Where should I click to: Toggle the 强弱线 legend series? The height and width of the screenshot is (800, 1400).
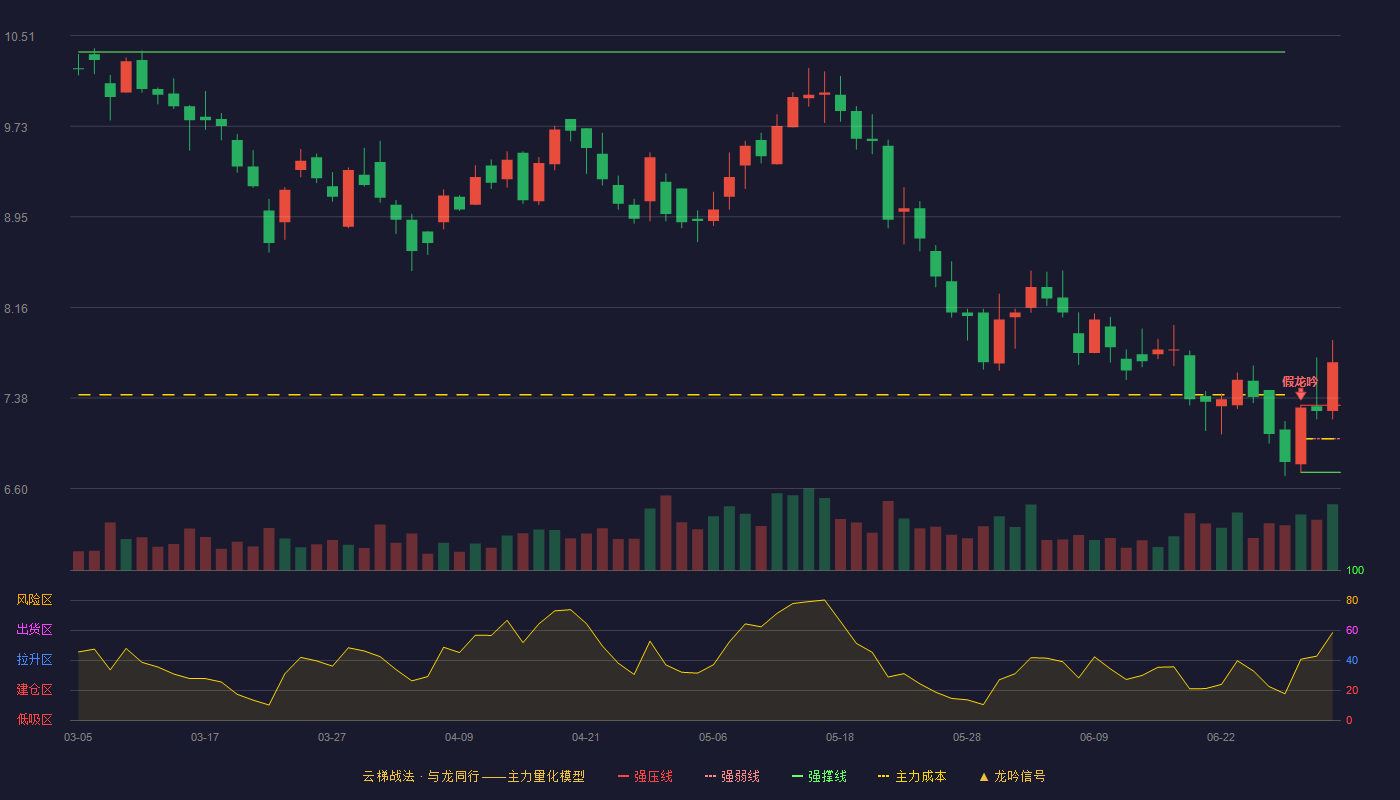coord(732,776)
